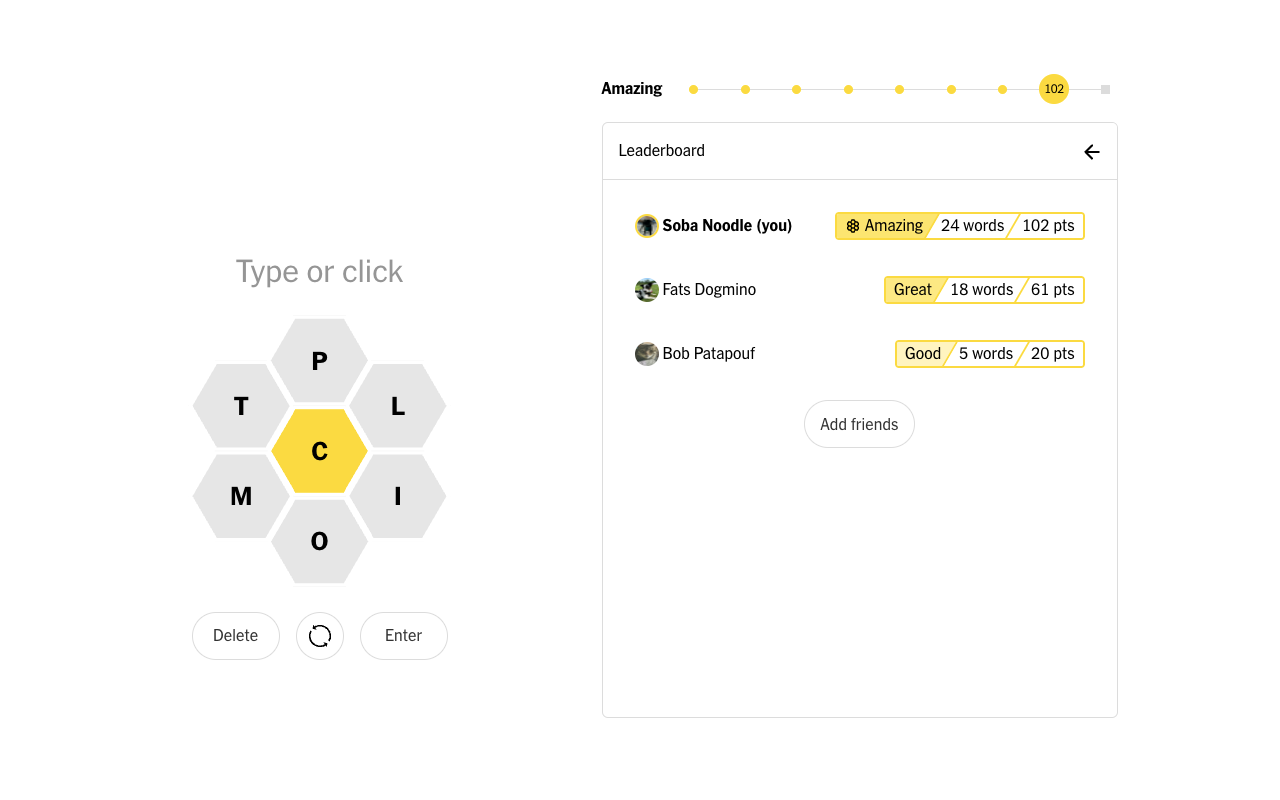
Task: Submit the word with Enter button
Action: tap(404, 636)
